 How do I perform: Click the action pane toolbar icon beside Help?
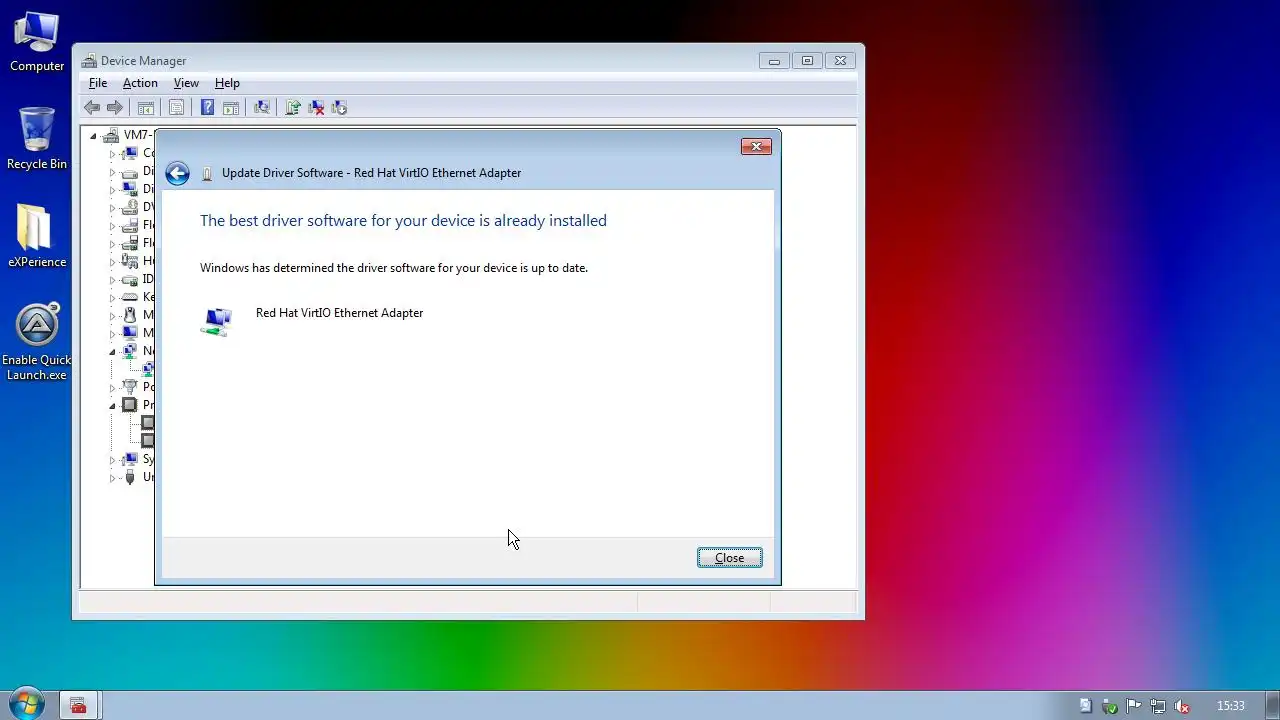(x=230, y=108)
